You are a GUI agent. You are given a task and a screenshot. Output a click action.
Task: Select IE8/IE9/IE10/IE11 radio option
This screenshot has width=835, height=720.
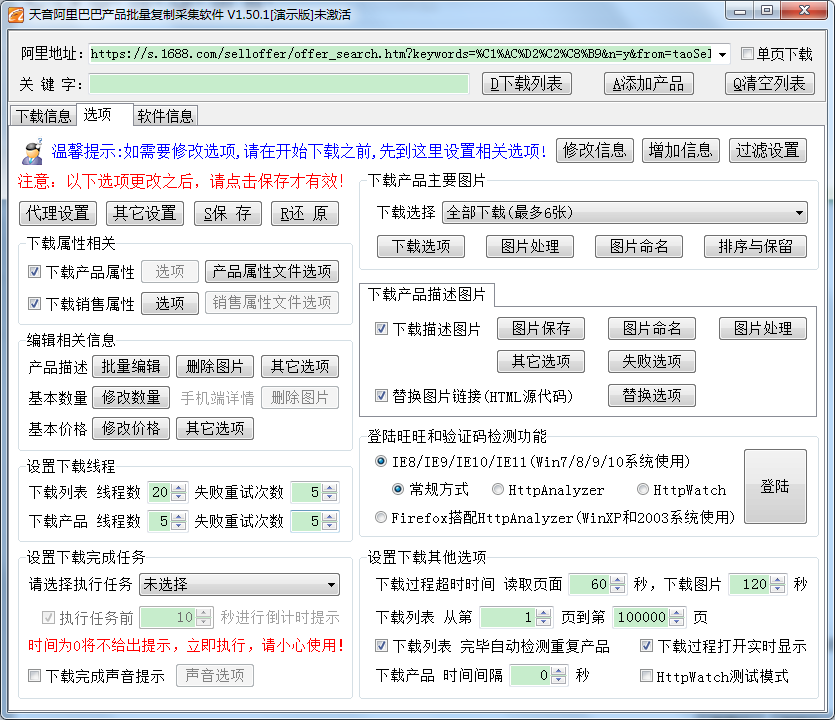click(x=381, y=461)
